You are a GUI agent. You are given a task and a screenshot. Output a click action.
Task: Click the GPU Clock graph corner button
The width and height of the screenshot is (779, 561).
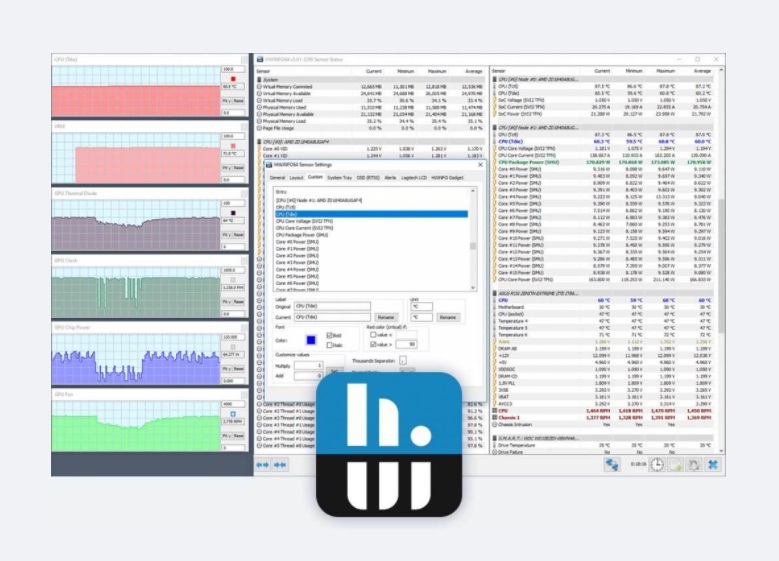click(244, 260)
